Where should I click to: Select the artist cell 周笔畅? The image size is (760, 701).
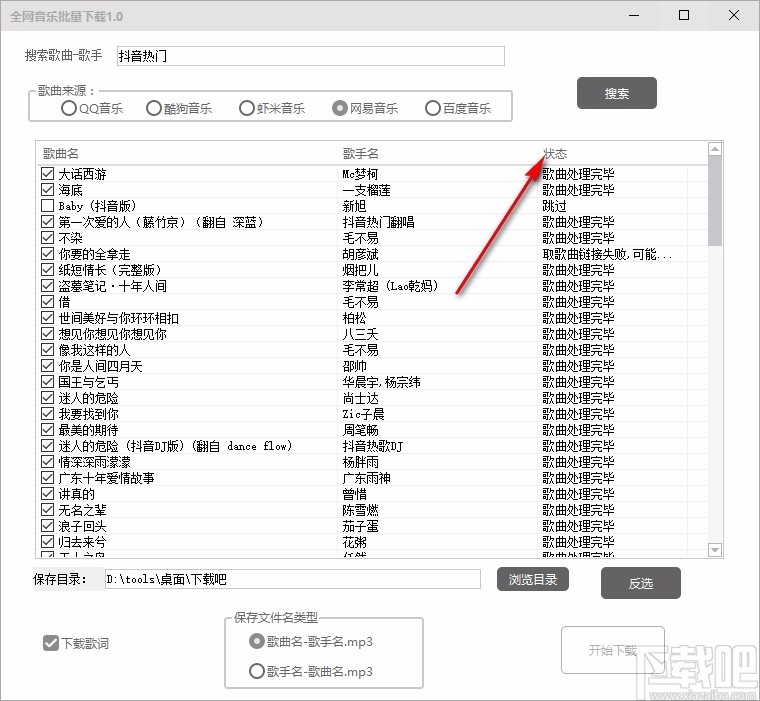point(360,430)
